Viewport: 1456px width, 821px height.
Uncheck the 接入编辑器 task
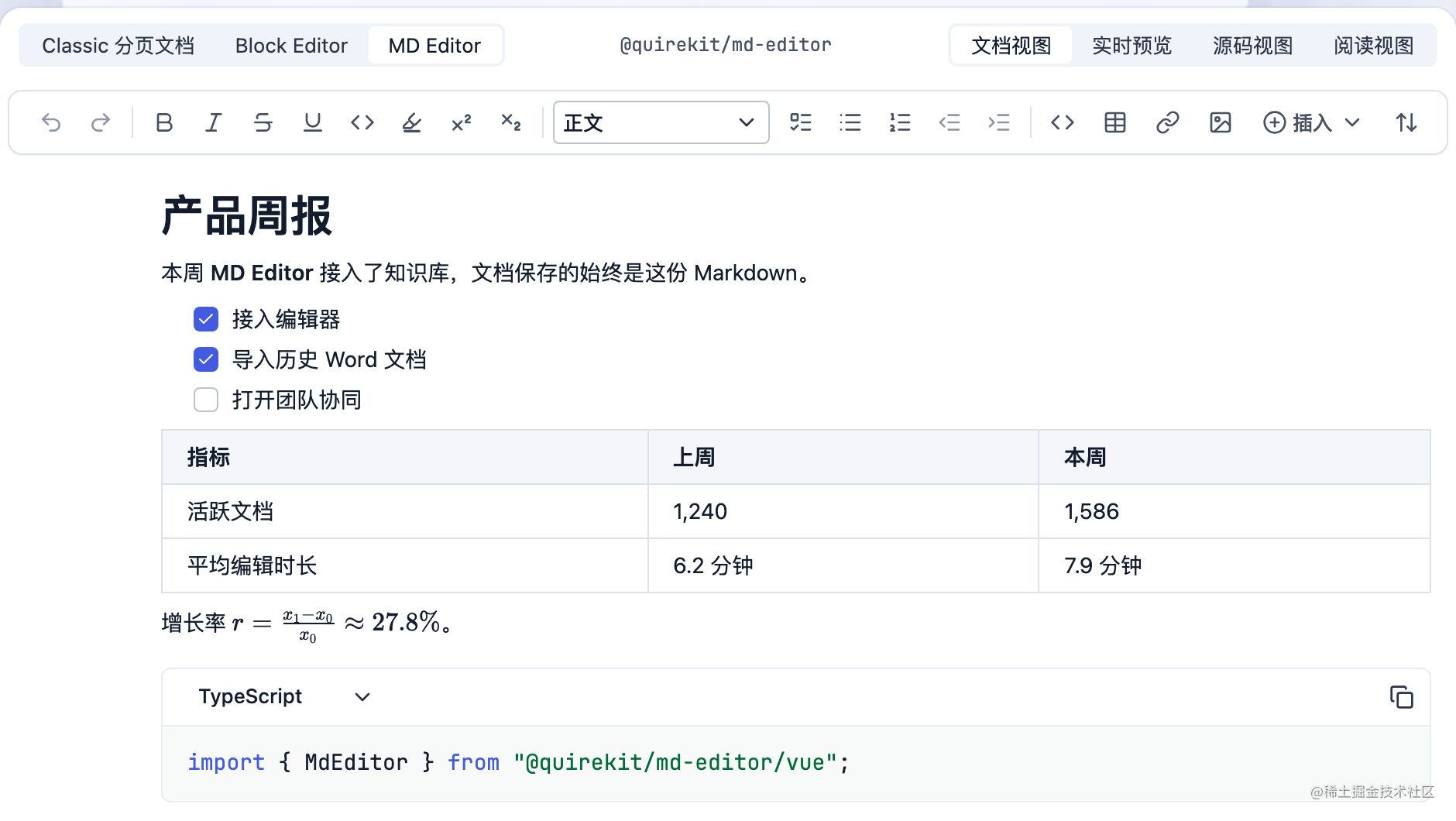click(206, 319)
